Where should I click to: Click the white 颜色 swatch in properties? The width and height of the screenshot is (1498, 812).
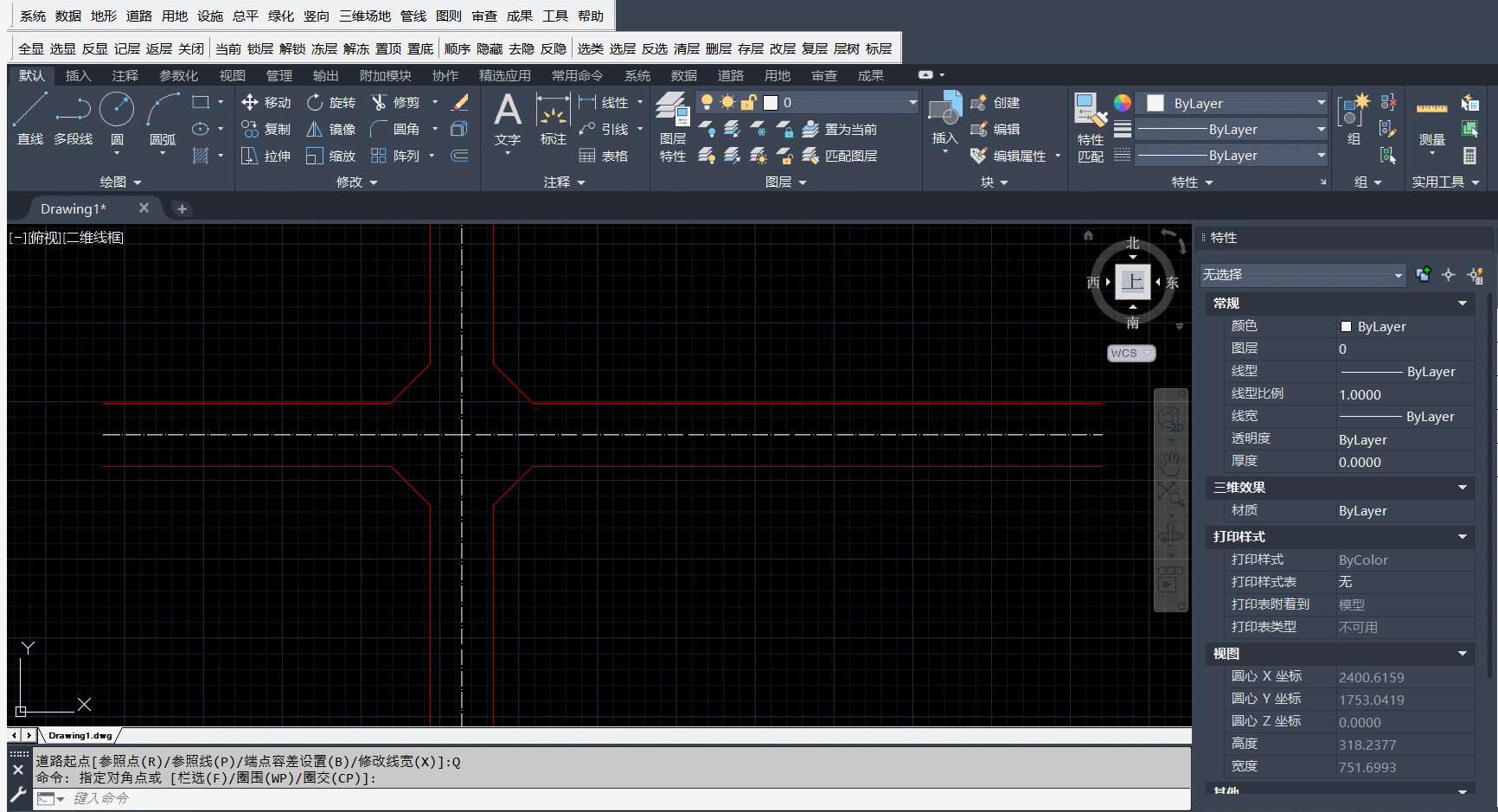pyautogui.click(x=1346, y=326)
